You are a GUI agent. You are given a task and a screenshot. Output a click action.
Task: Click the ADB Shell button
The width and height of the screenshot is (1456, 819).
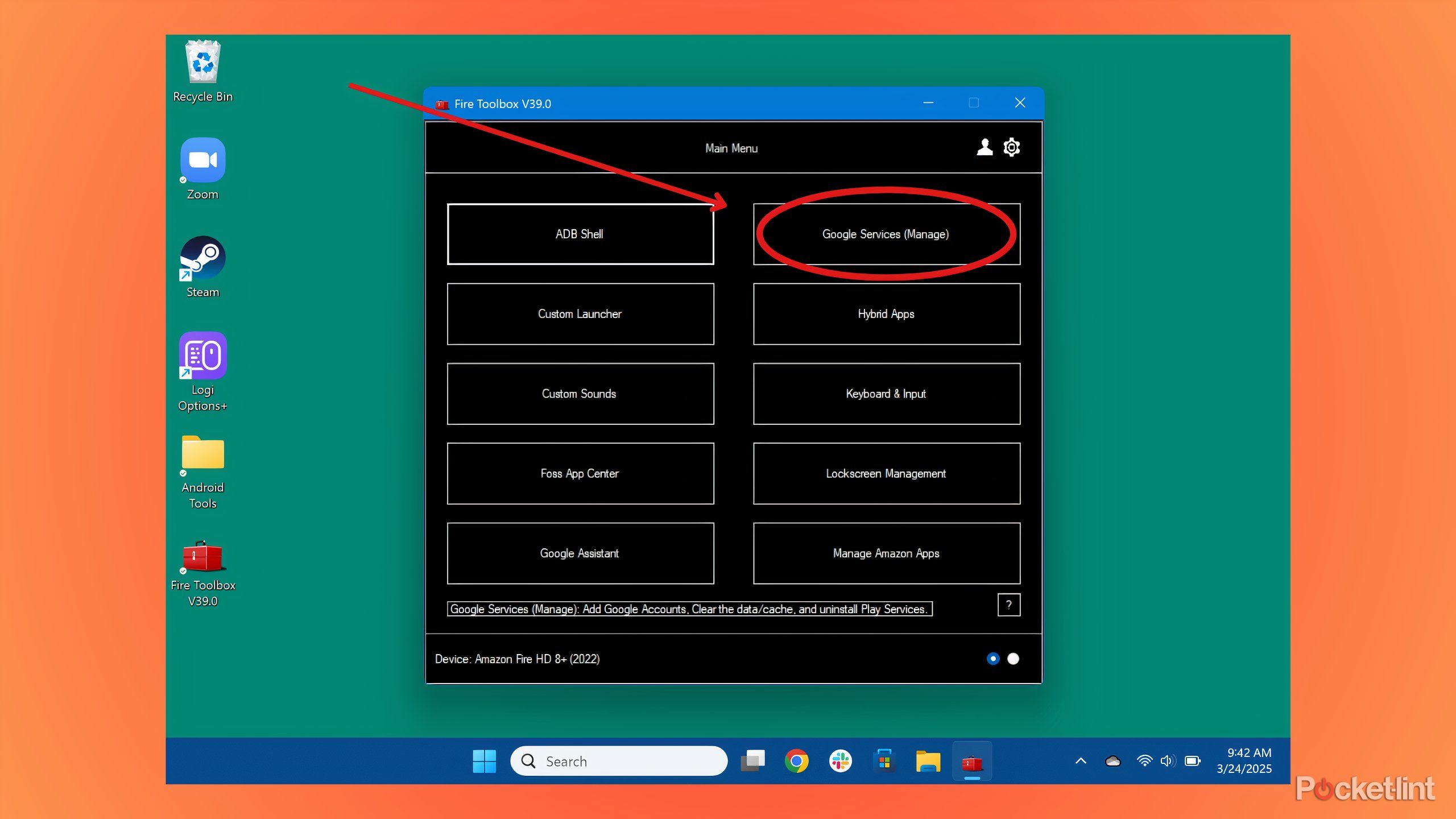click(580, 234)
